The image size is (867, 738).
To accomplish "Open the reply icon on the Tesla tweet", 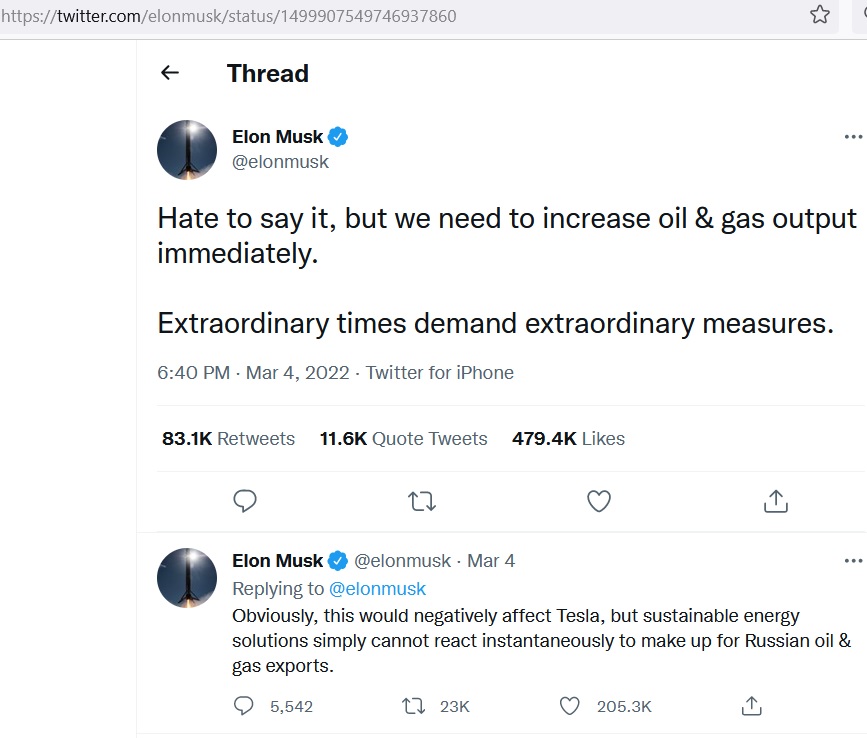I will pos(244,706).
